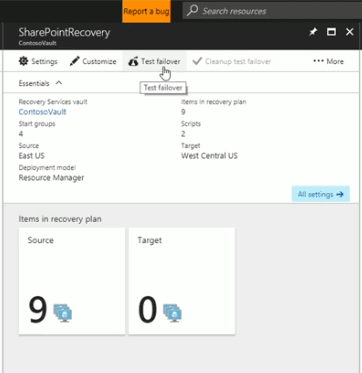Collapse the Essentials section chevron
The height and width of the screenshot is (373, 362).
pos(59,83)
